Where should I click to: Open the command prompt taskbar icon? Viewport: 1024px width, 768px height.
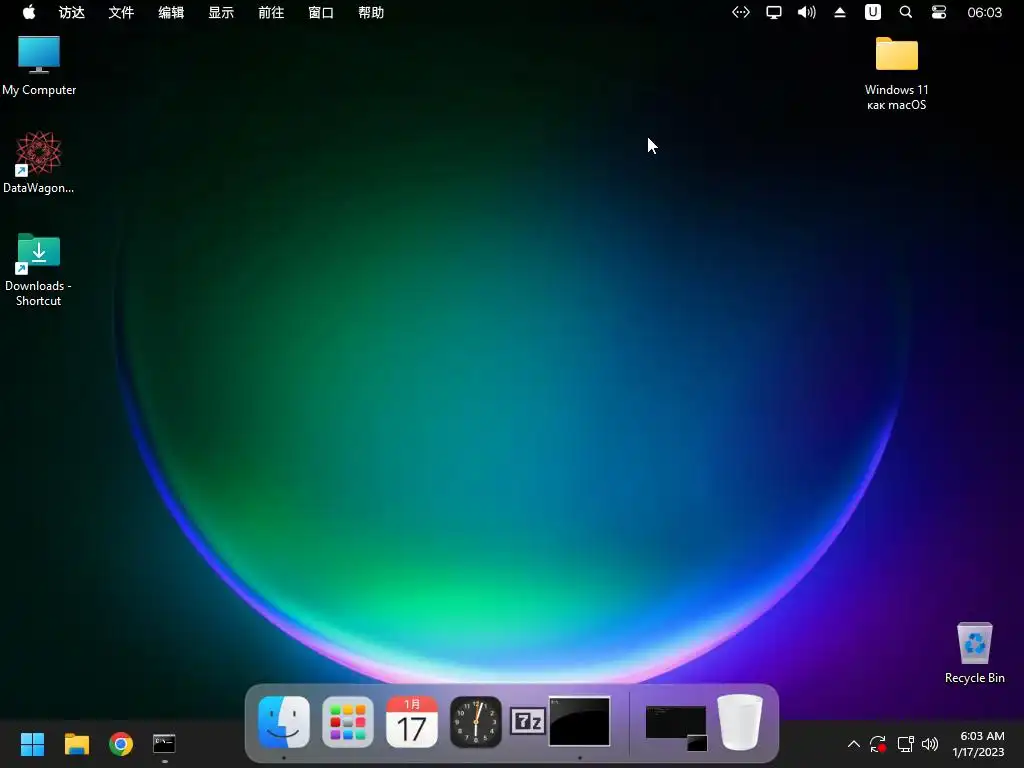[x=165, y=743]
